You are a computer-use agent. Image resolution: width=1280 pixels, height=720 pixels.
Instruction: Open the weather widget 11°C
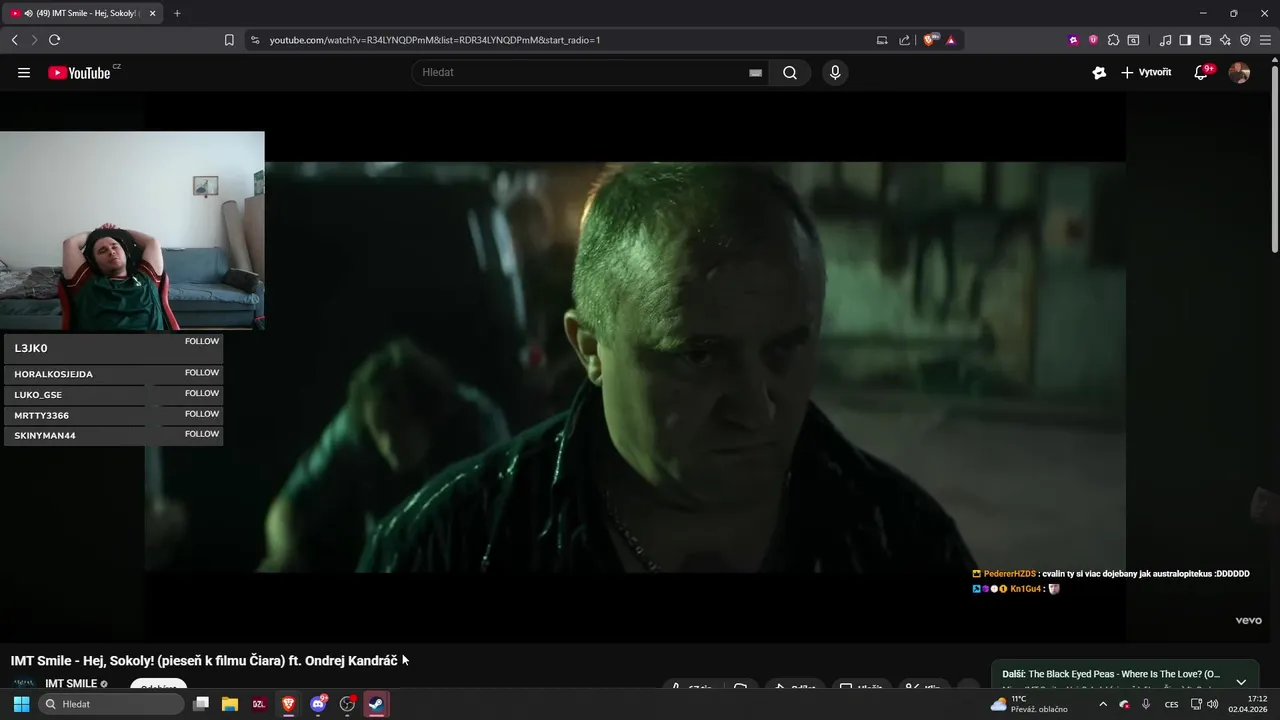pos(1029,704)
